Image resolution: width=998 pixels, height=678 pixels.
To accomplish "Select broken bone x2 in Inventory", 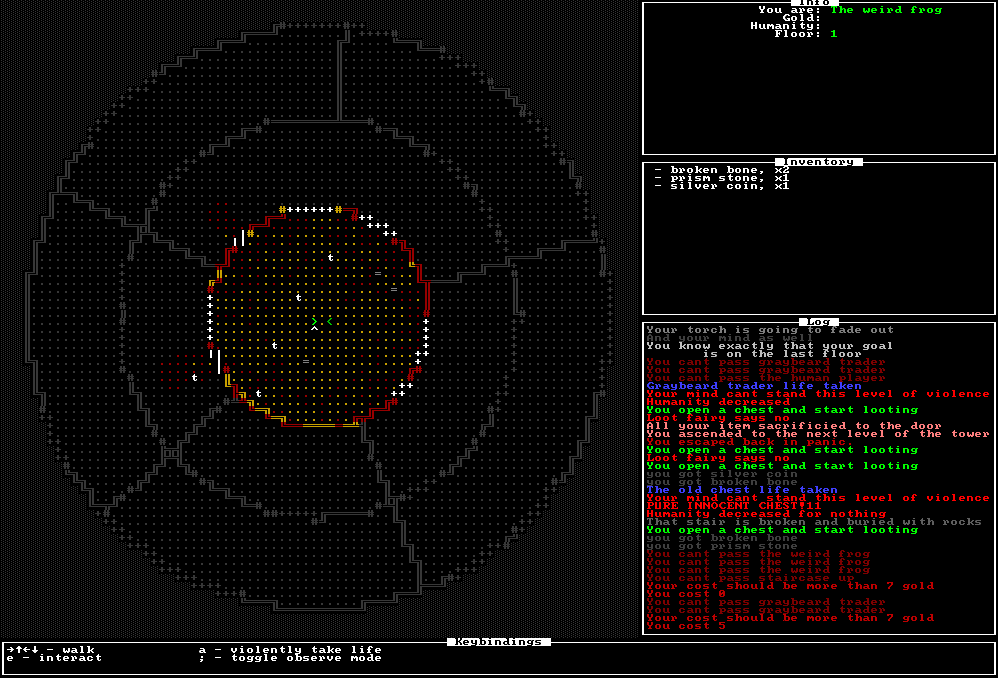I will [x=722, y=170].
